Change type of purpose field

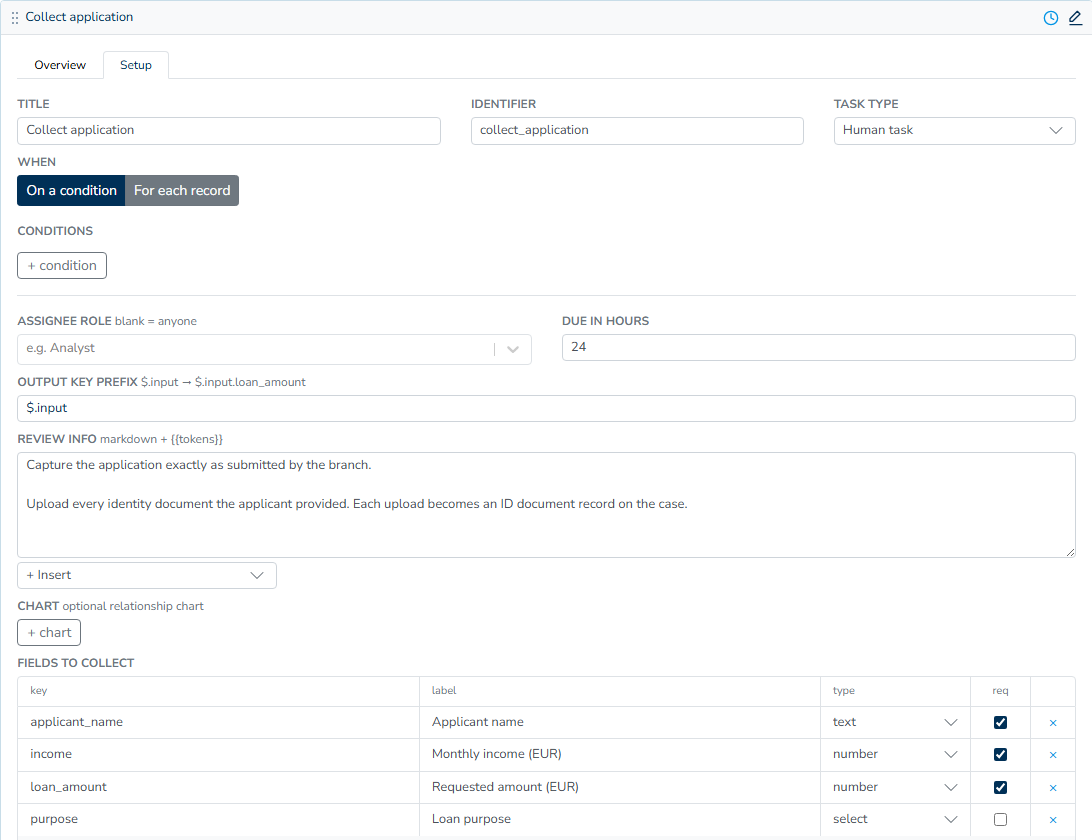(x=895, y=819)
